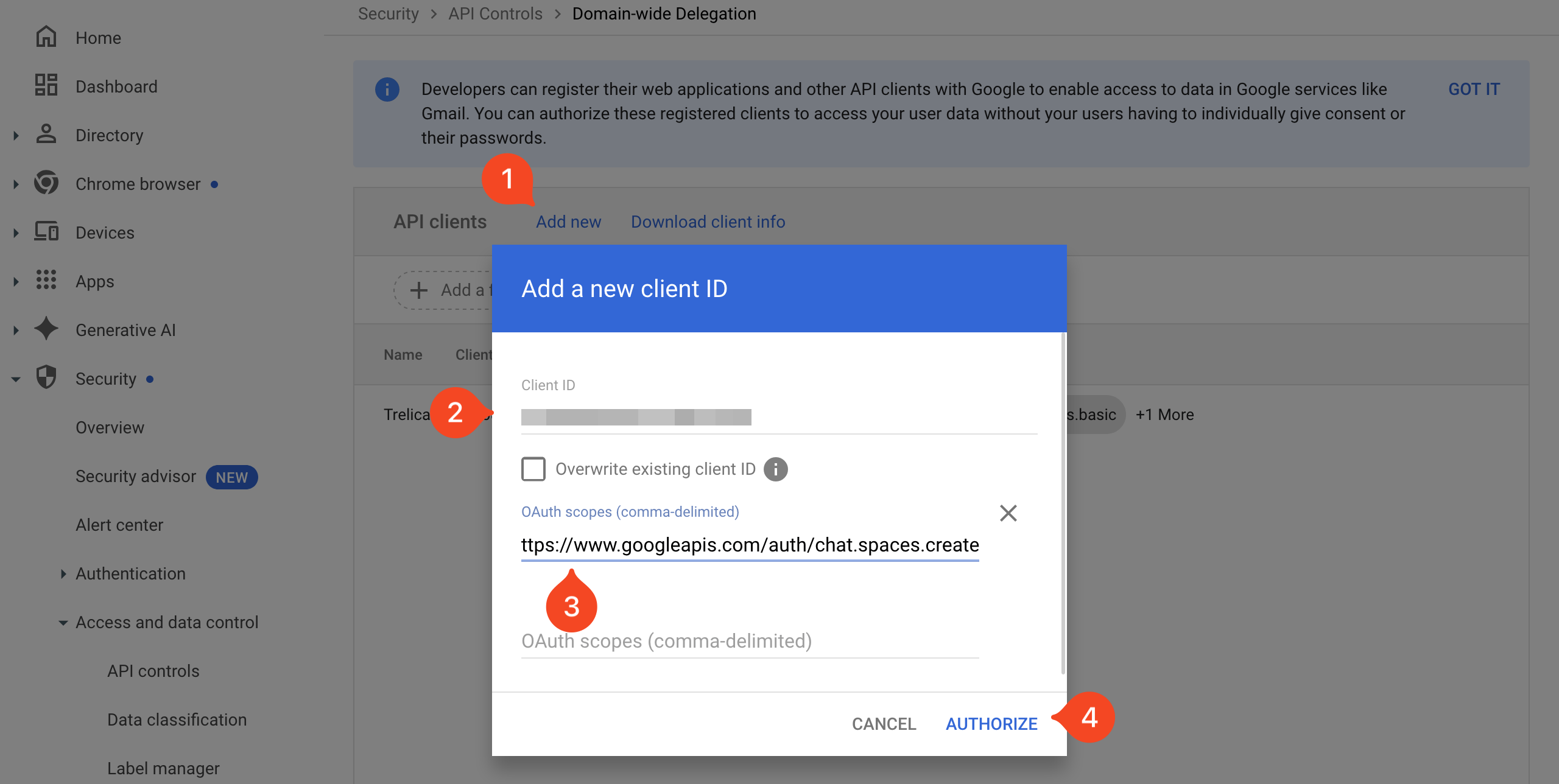Click the Devices icon
Screen dimensions: 1559x784
46,231
